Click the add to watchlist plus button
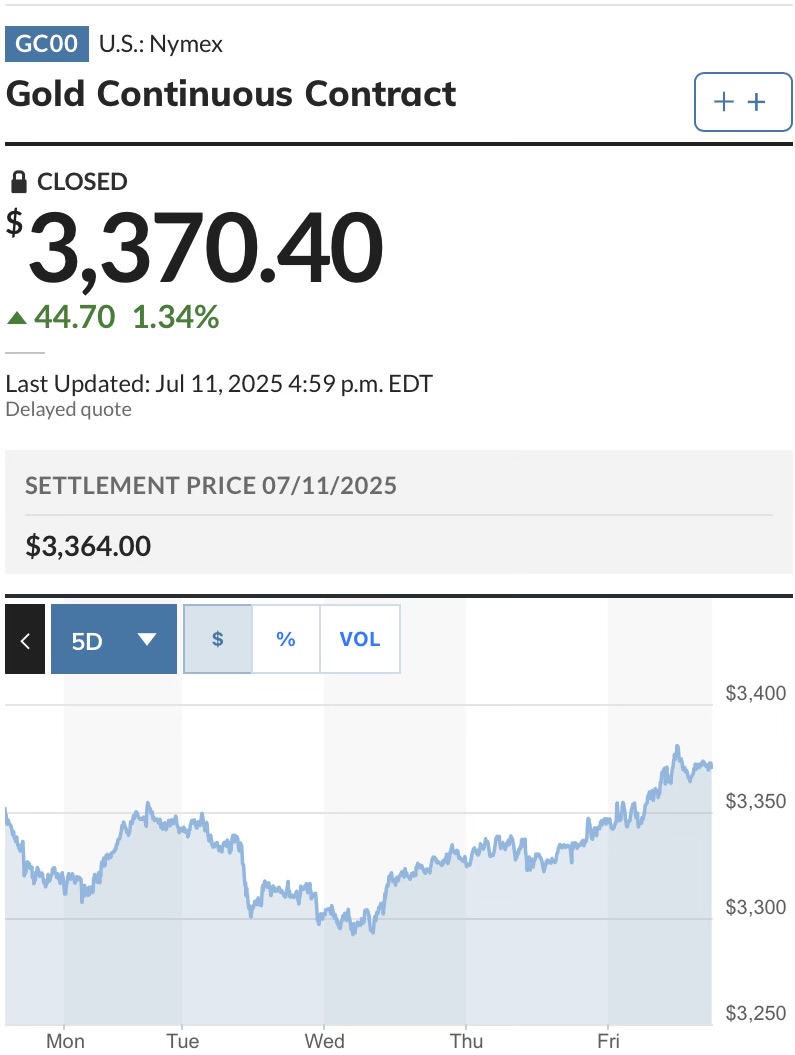Screen dimensions: 795x1055 click(743, 102)
